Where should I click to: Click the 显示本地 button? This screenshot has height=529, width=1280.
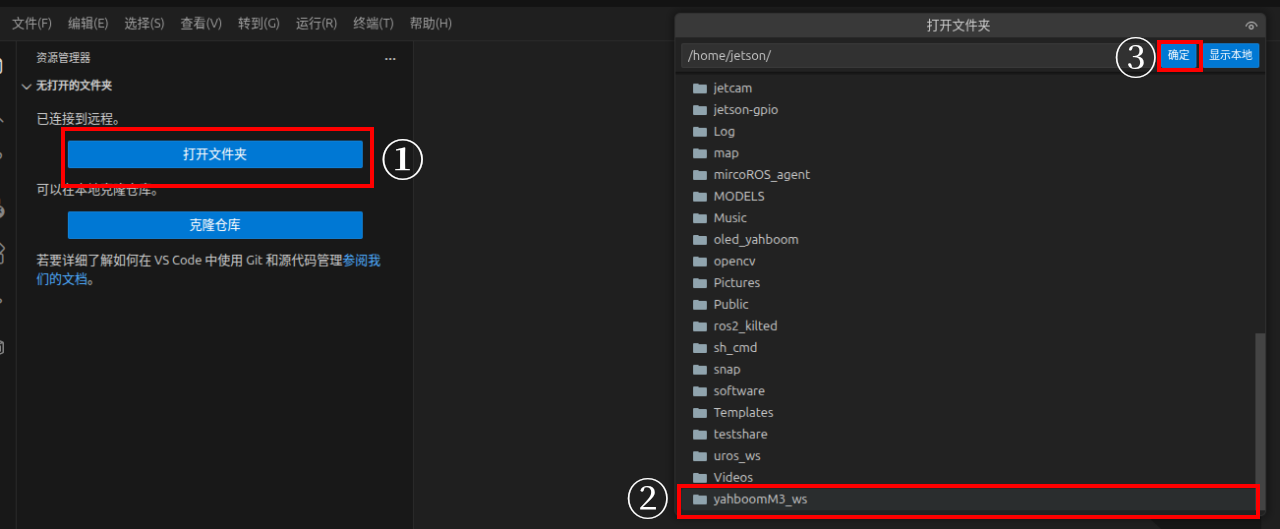point(1230,56)
